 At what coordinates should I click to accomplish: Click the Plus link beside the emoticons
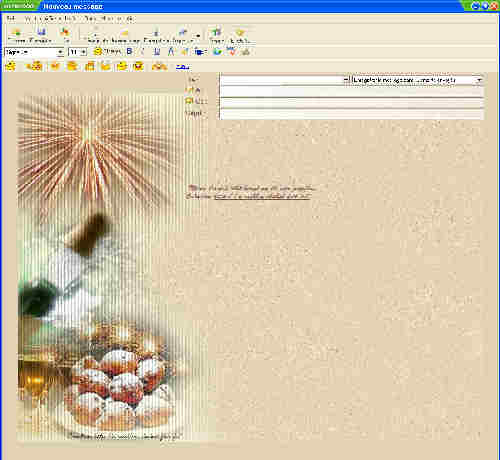click(x=183, y=67)
